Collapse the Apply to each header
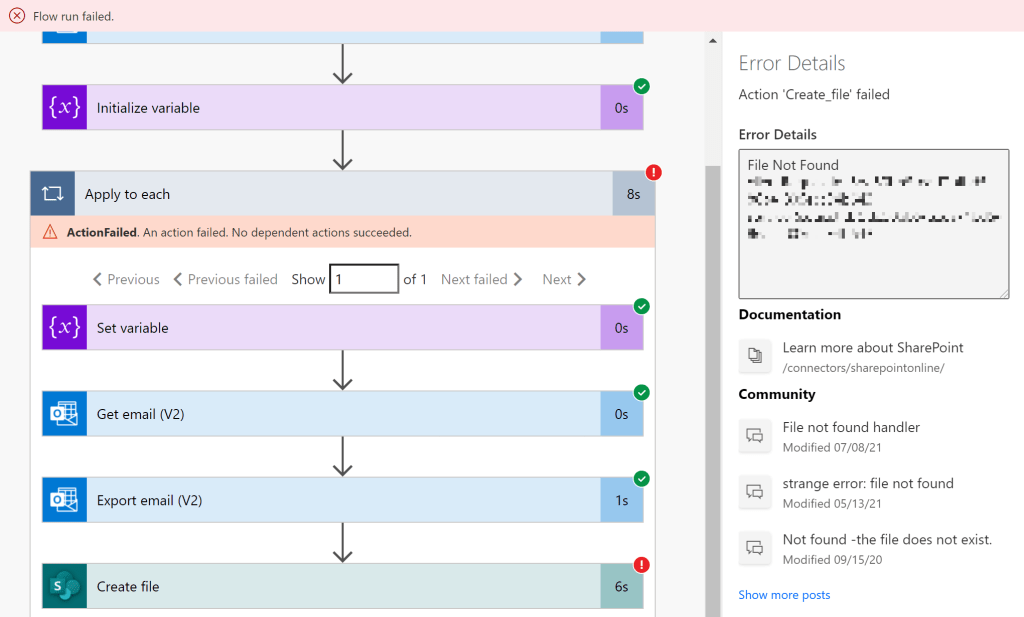 340,195
